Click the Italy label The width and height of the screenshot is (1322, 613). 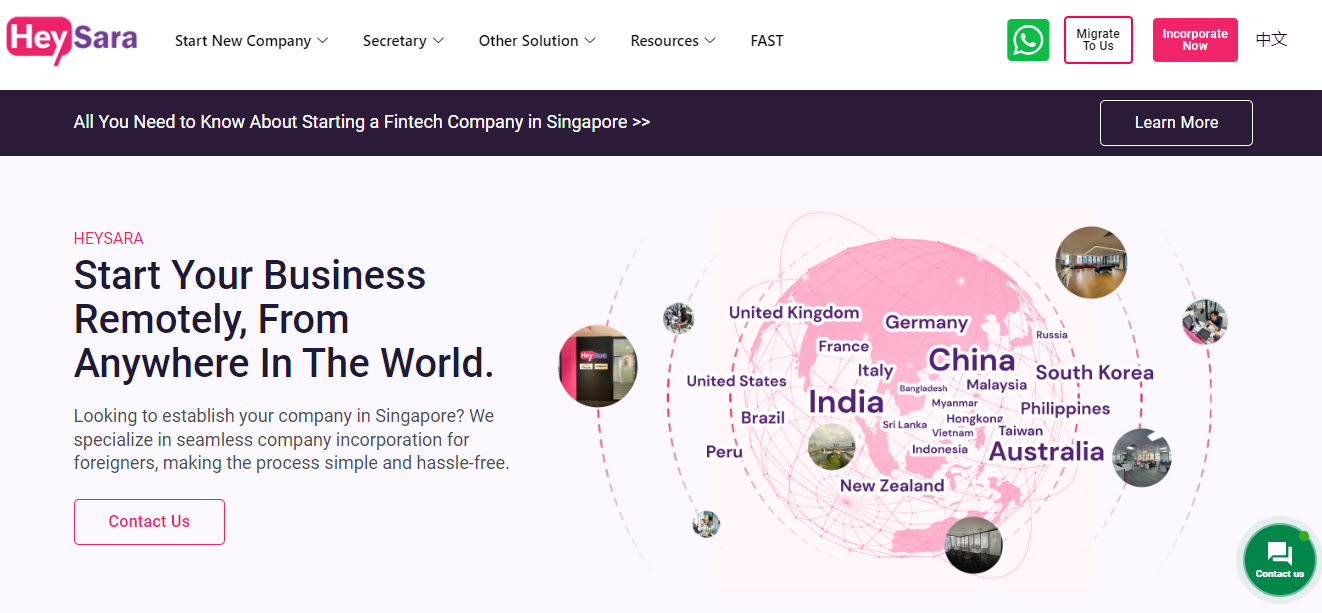(x=875, y=371)
